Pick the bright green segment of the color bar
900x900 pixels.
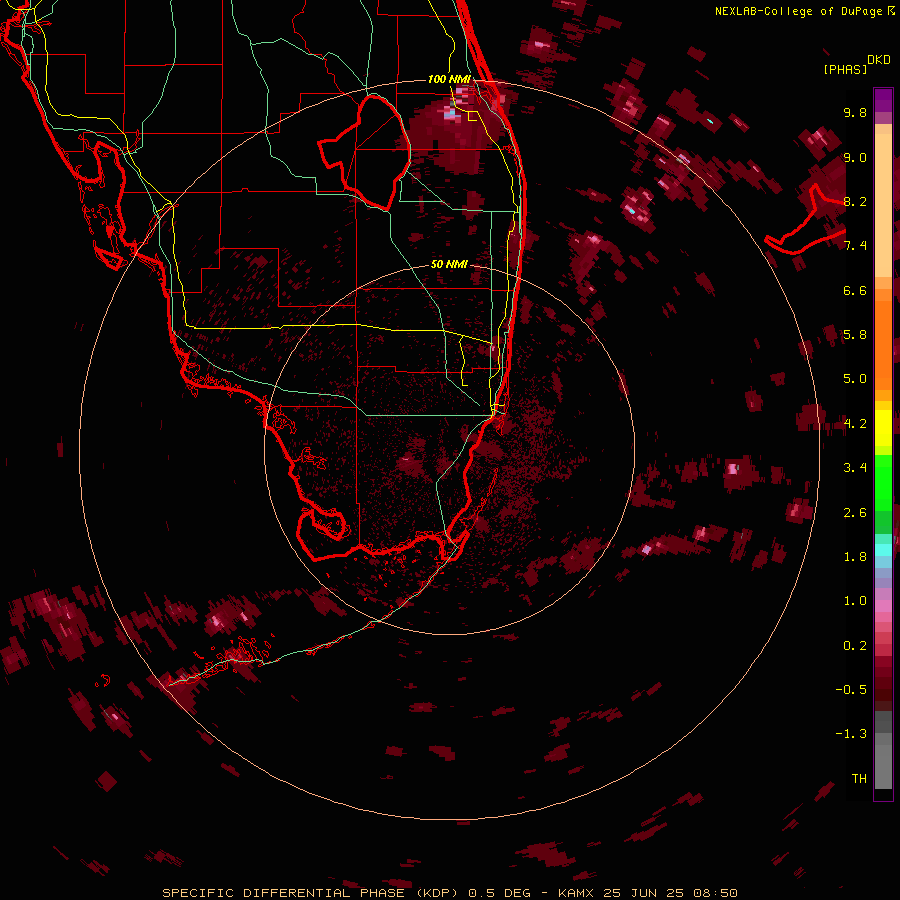click(883, 483)
